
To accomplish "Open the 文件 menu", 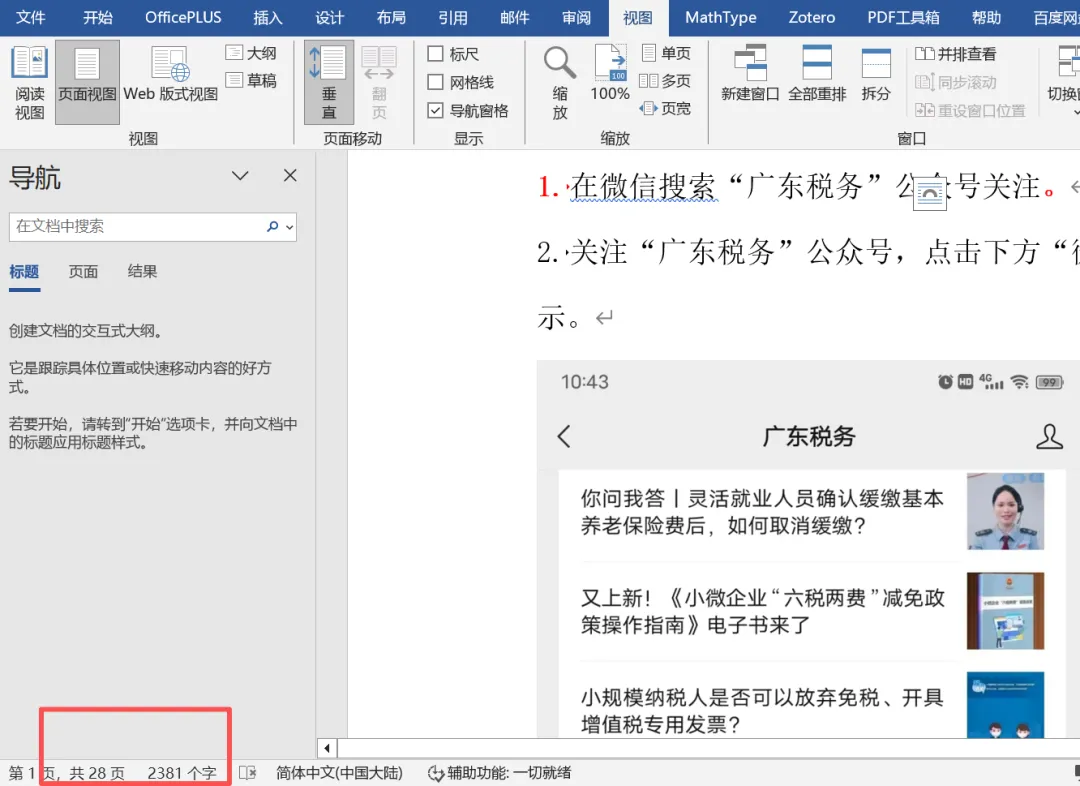I will (x=31, y=17).
